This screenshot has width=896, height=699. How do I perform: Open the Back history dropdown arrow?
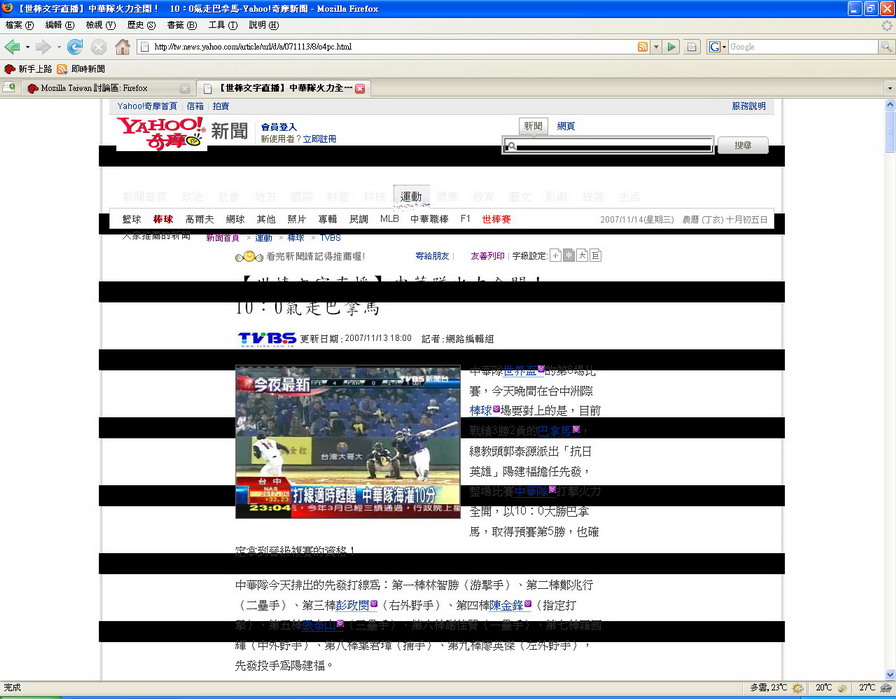click(x=27, y=47)
